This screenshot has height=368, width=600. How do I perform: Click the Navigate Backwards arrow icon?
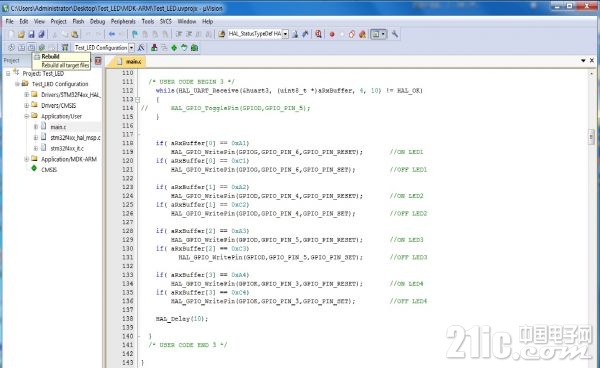tap(112, 34)
